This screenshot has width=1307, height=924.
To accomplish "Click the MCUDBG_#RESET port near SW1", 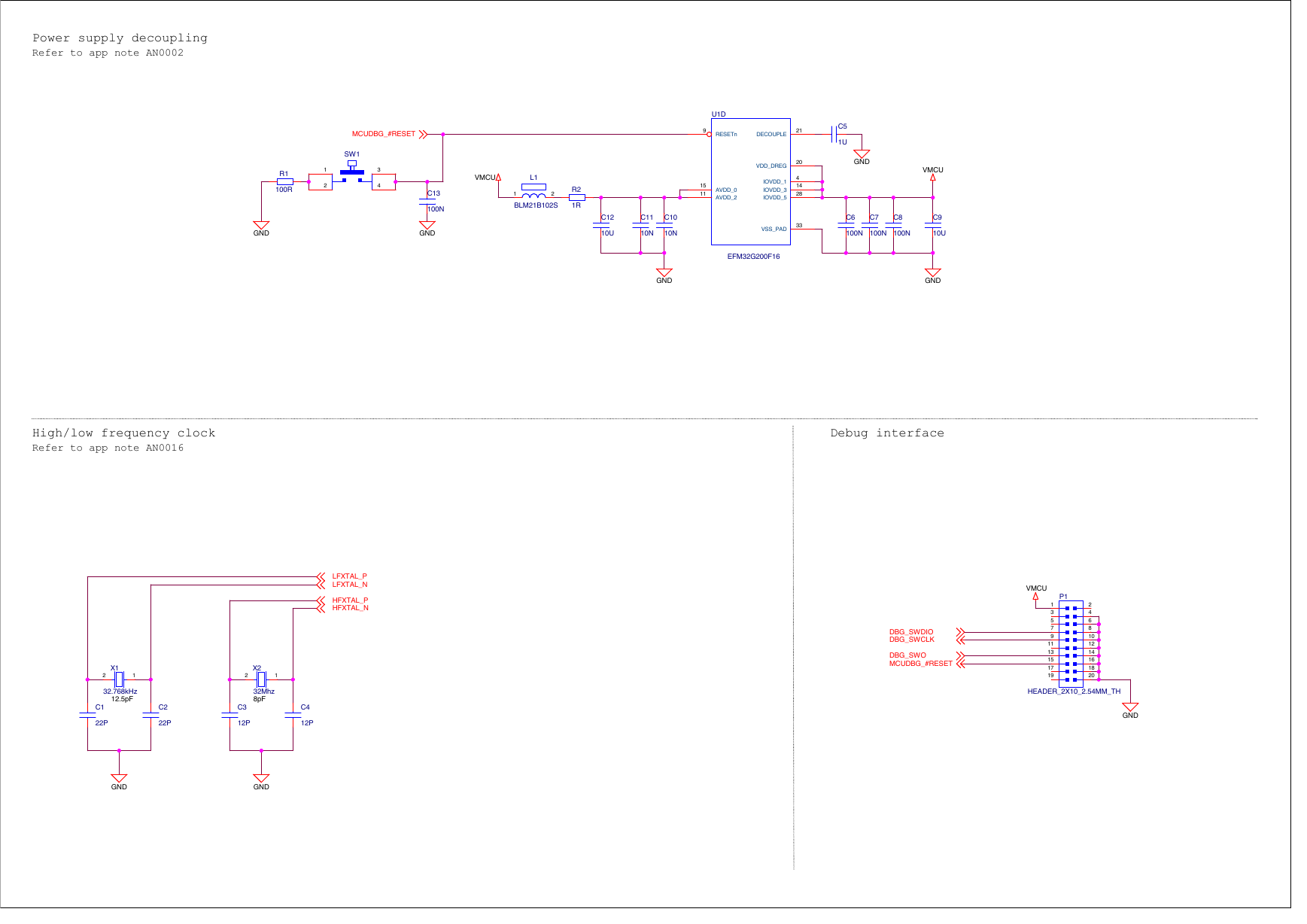I will tap(389, 134).
